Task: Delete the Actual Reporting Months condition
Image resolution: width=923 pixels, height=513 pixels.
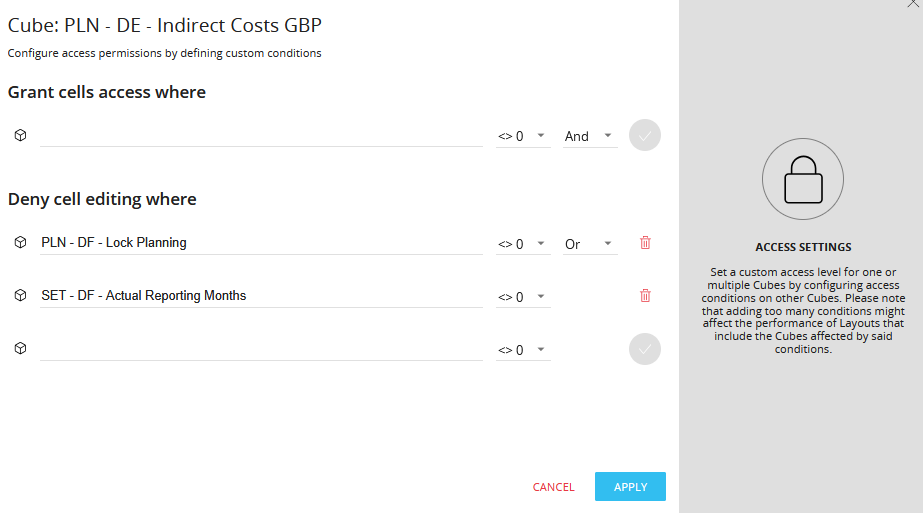Action: tap(645, 295)
